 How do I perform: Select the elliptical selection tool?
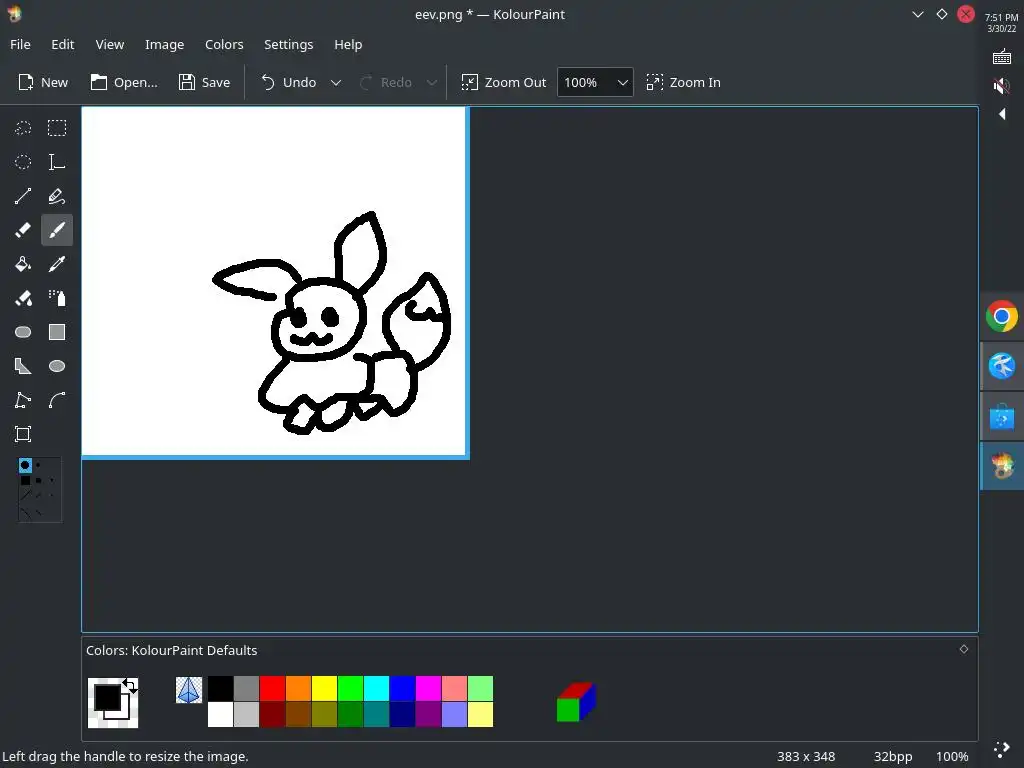click(x=23, y=162)
